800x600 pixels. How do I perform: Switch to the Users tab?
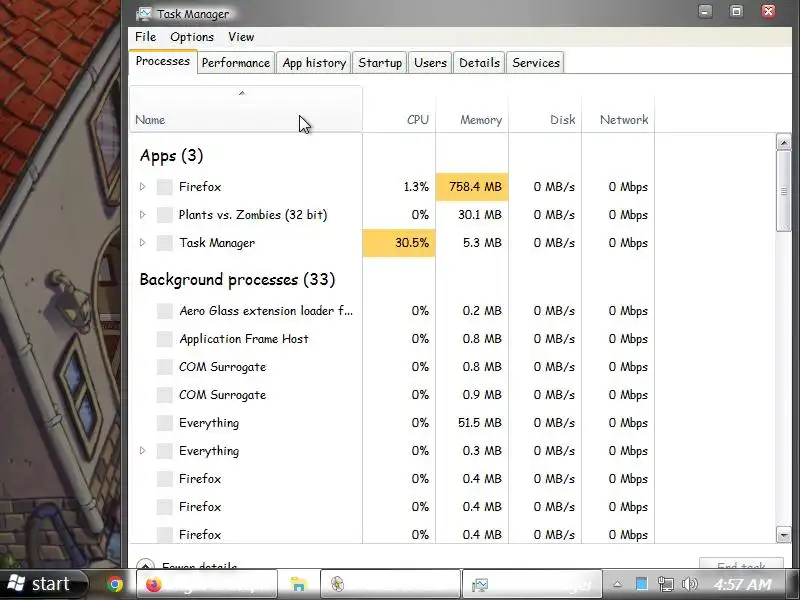tap(430, 63)
